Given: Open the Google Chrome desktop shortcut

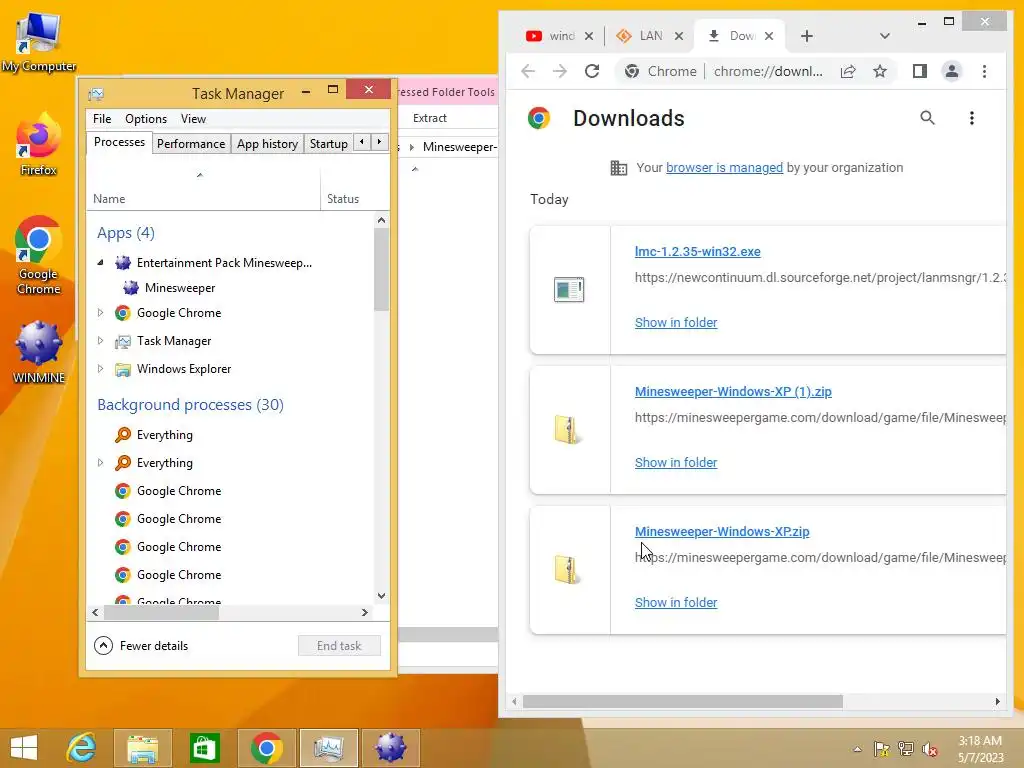Looking at the screenshot, I should pyautogui.click(x=39, y=255).
